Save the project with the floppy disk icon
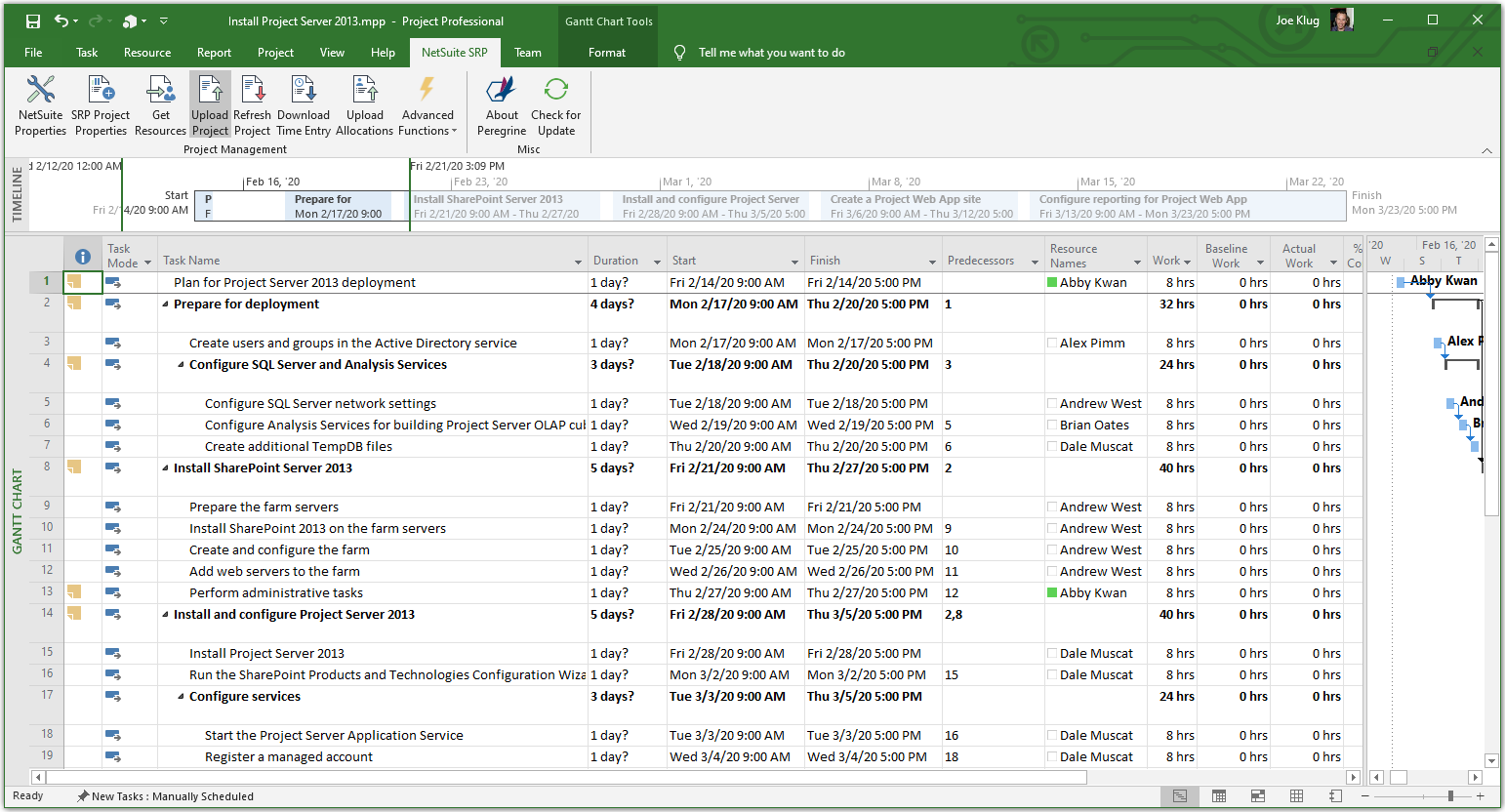Image resolution: width=1505 pixels, height=812 pixels. pos(33,20)
